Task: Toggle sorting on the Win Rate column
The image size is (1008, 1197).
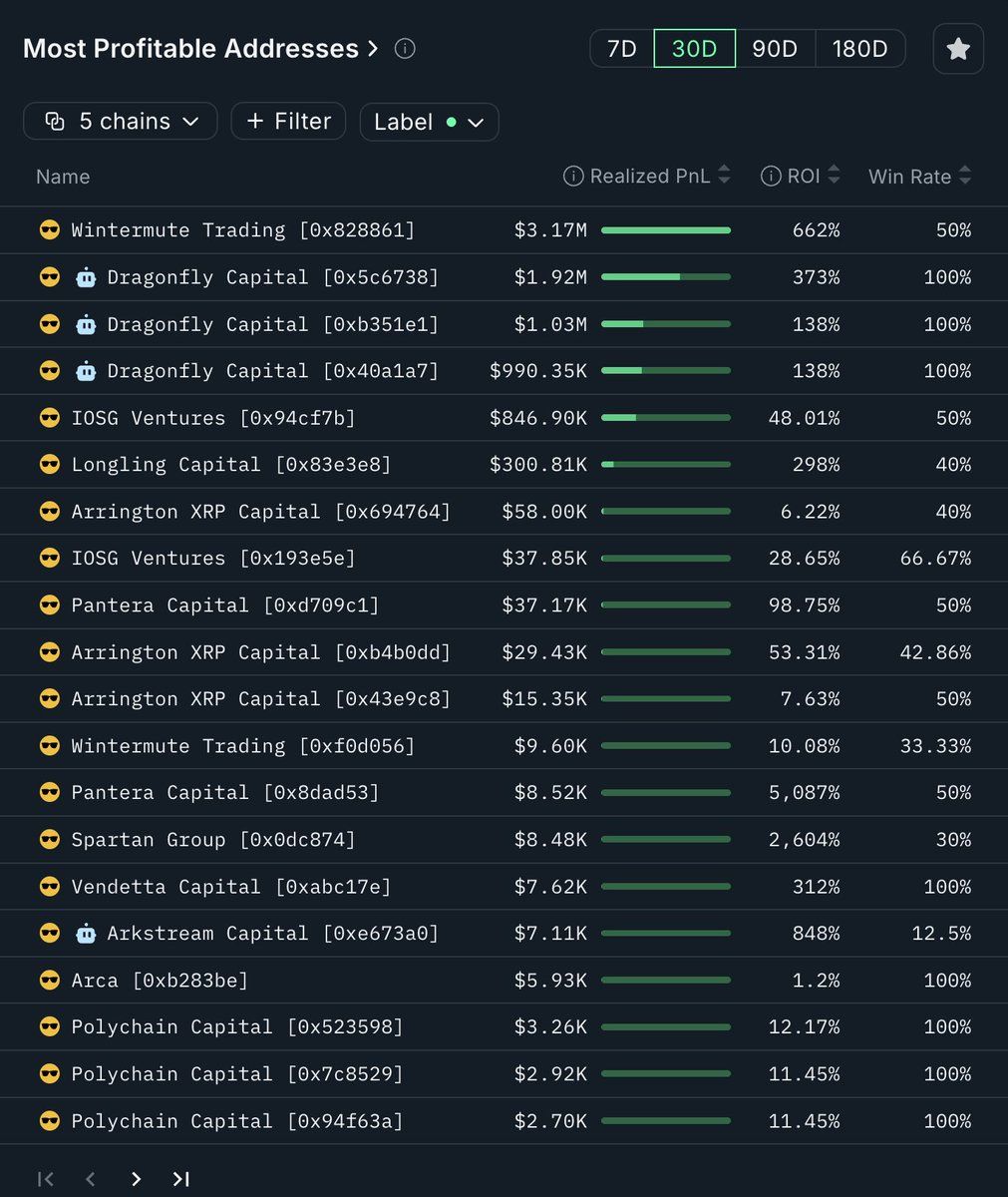Action: [962, 176]
